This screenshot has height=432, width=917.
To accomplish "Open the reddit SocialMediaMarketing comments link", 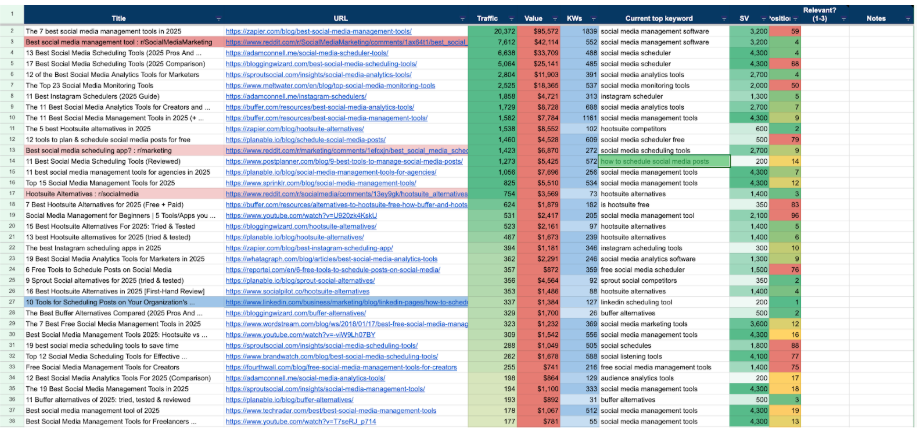I will click(346, 42).
